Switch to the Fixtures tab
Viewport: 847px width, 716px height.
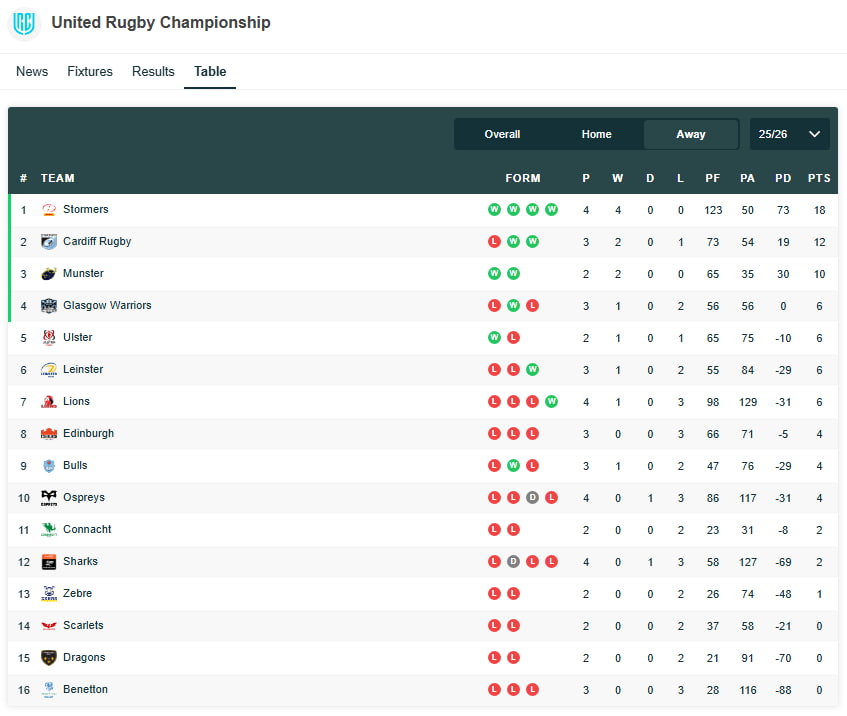point(89,71)
